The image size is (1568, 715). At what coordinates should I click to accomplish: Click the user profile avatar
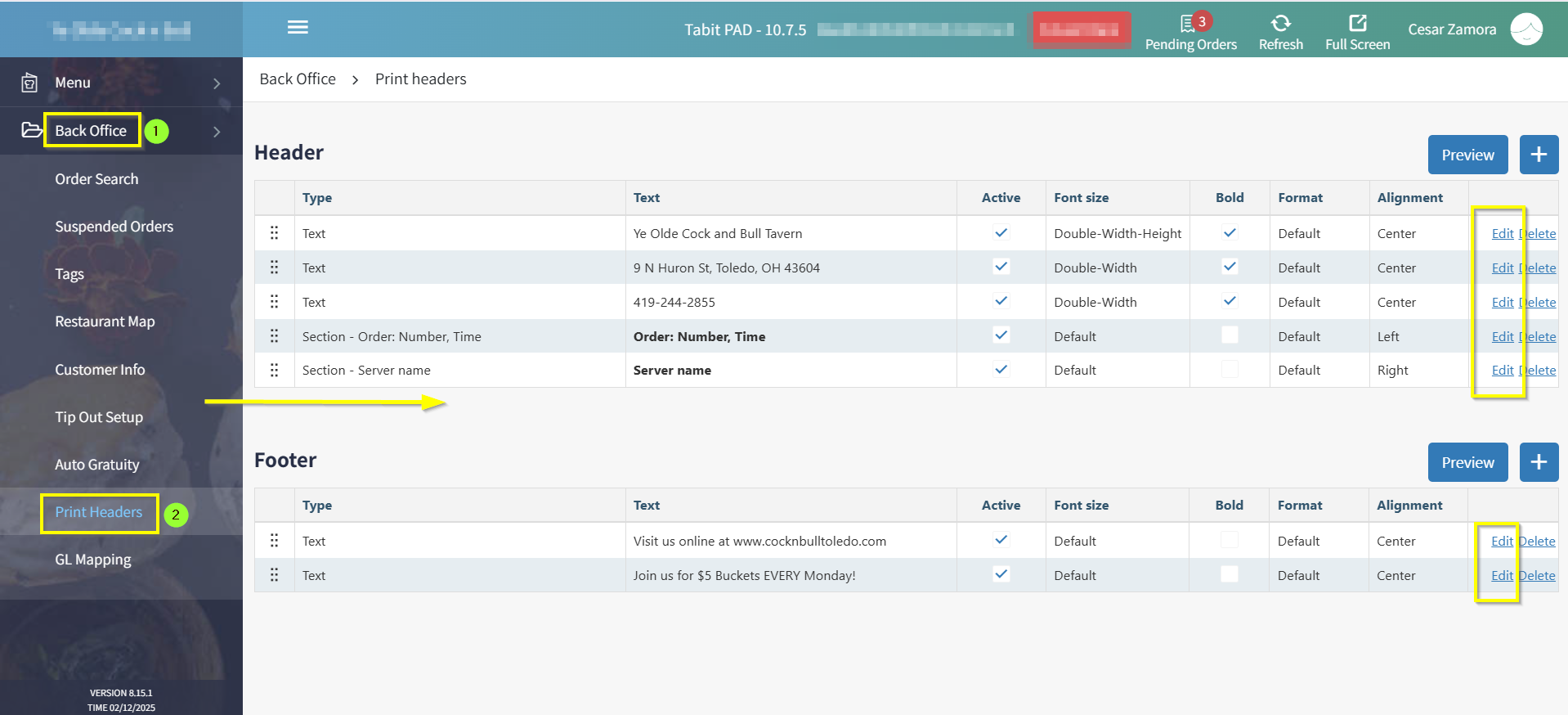click(1525, 29)
